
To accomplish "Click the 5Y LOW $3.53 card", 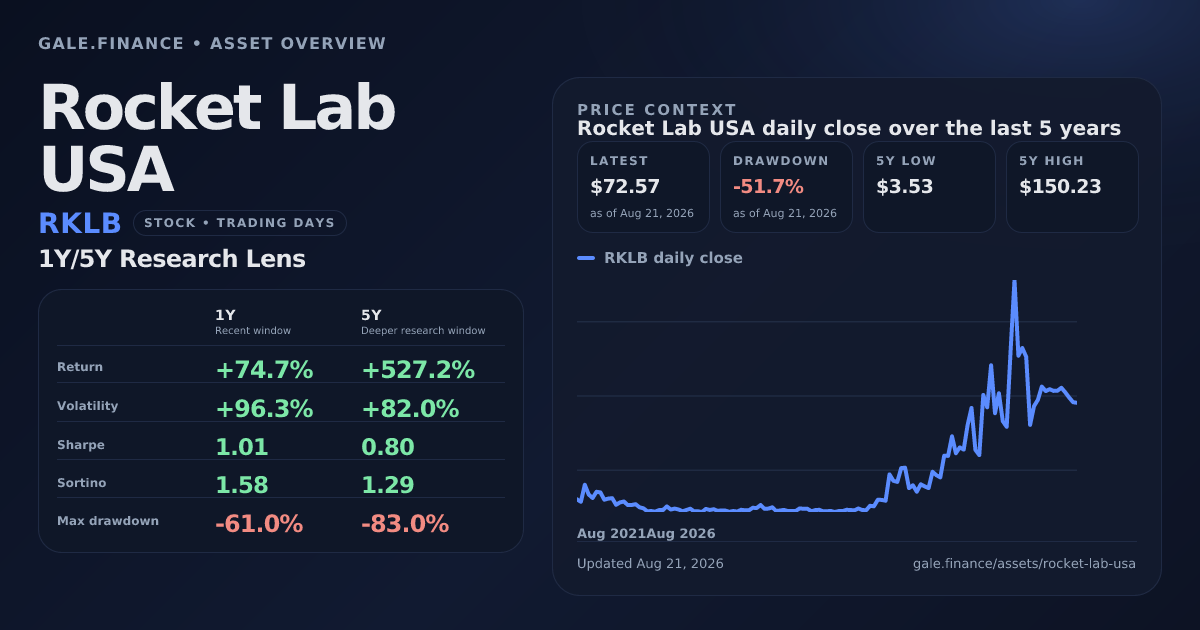I will 929,187.
